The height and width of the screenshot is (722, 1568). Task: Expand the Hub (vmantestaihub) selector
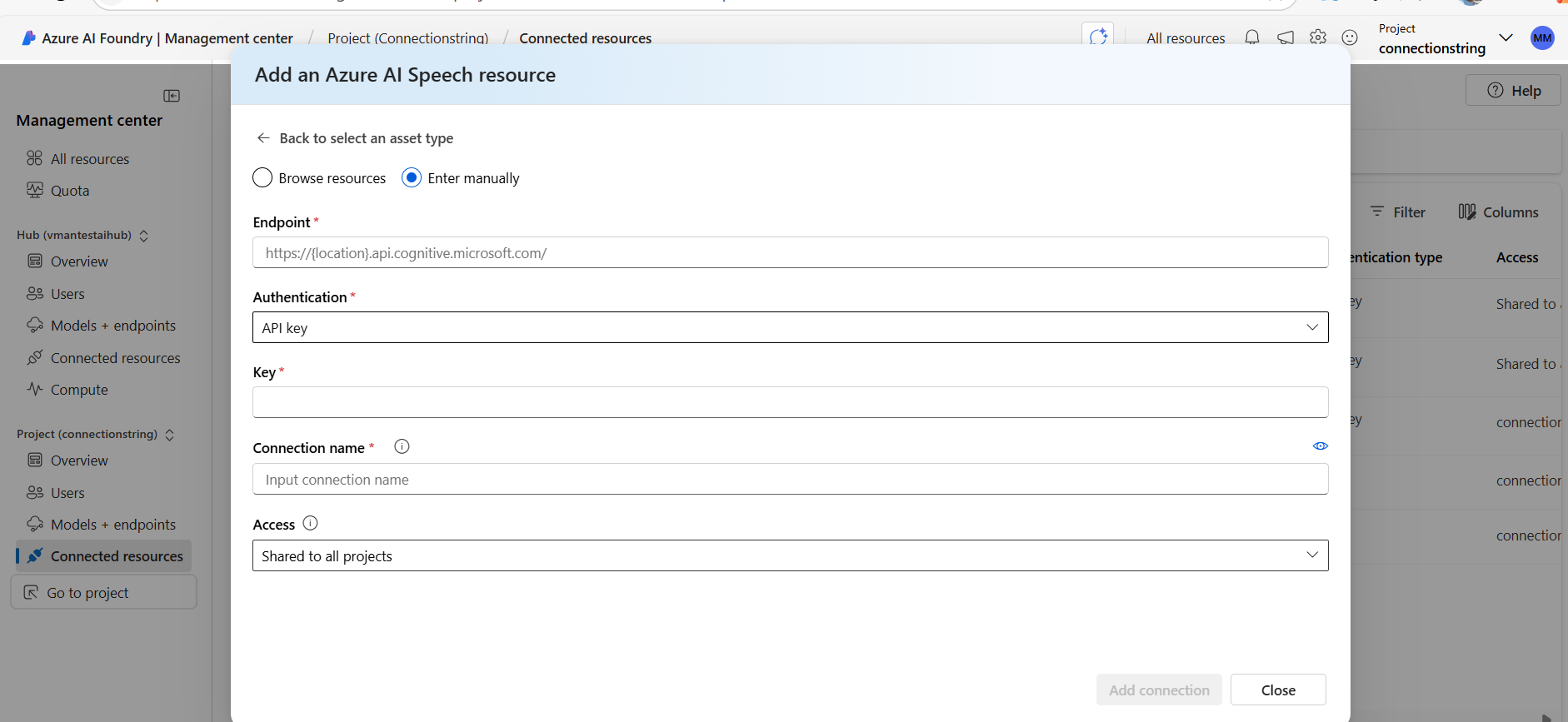(x=143, y=236)
